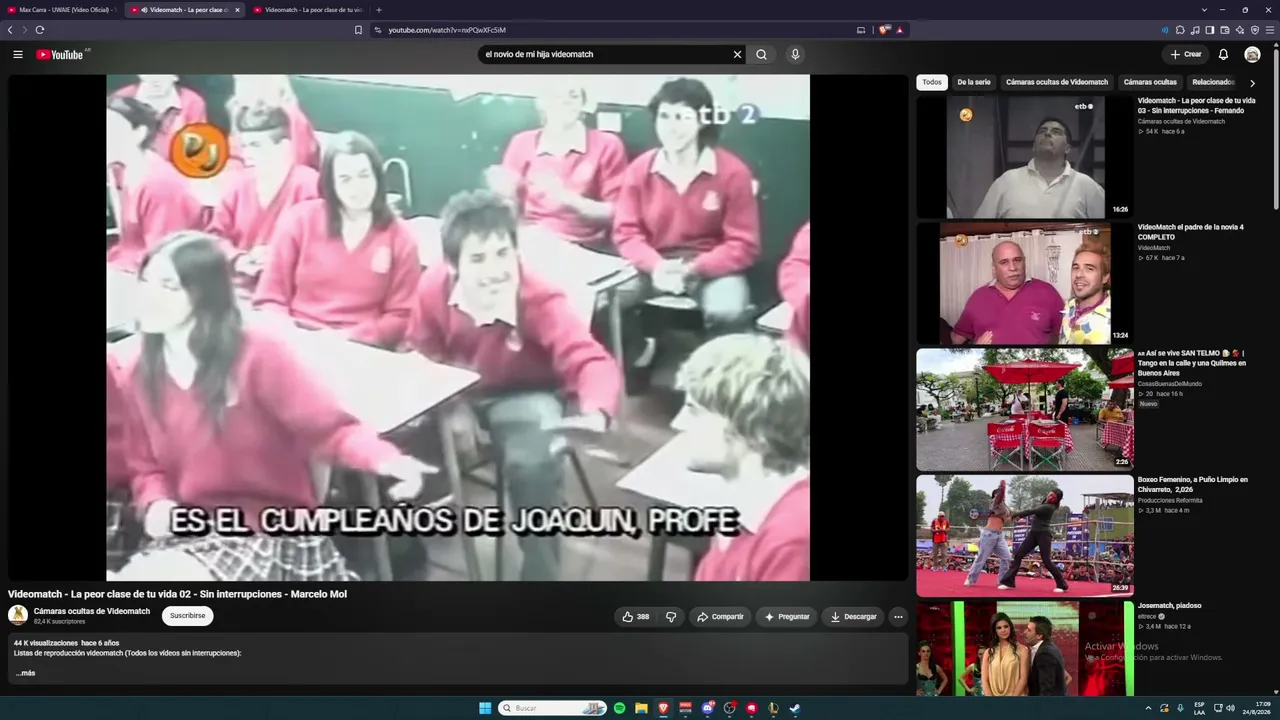Open the Brave Rewards triangle icon
Screen dimensions: 1280x720
tap(900, 30)
